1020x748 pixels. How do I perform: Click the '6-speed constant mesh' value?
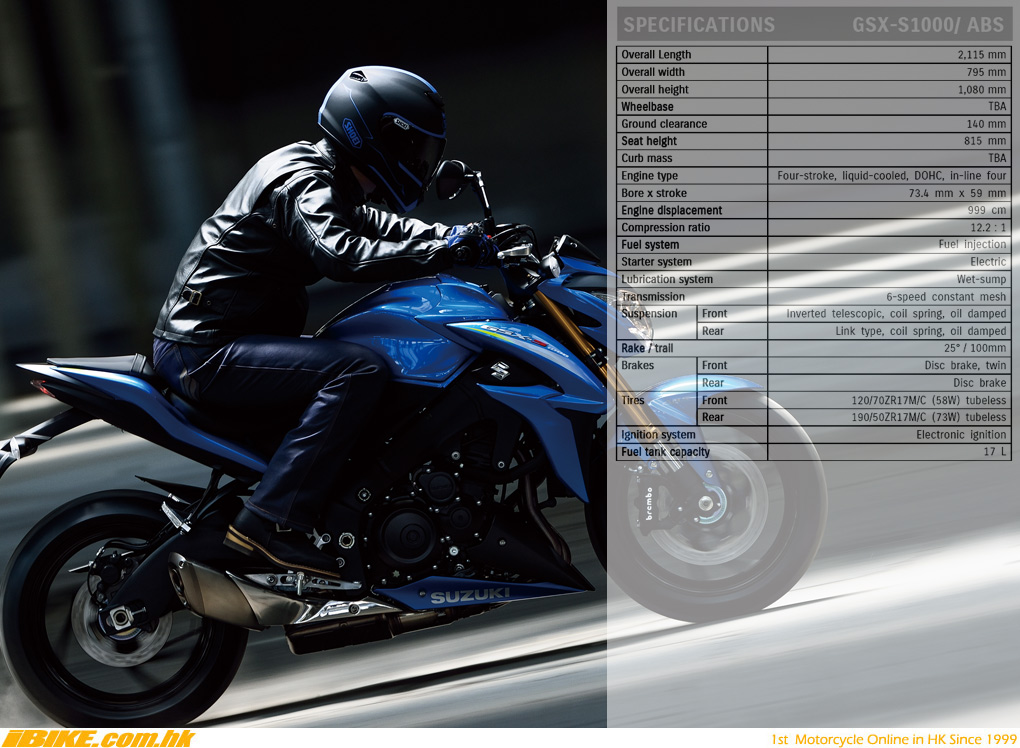[x=946, y=297]
